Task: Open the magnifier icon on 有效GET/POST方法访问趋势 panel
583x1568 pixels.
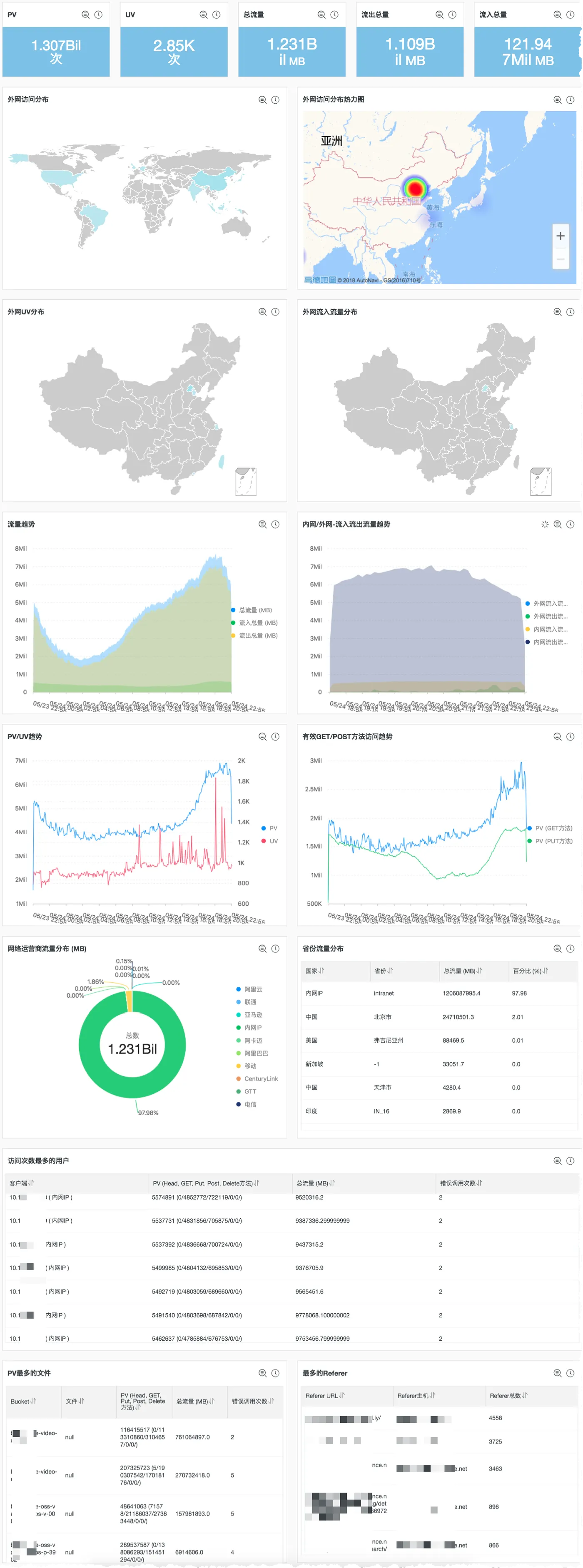Action: (558, 736)
